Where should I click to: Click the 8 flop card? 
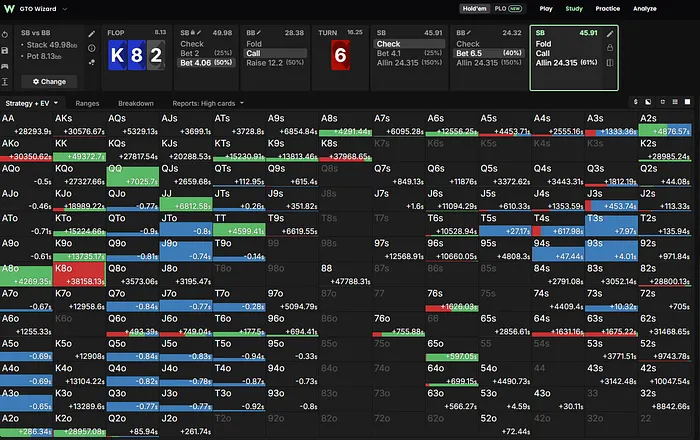137,55
